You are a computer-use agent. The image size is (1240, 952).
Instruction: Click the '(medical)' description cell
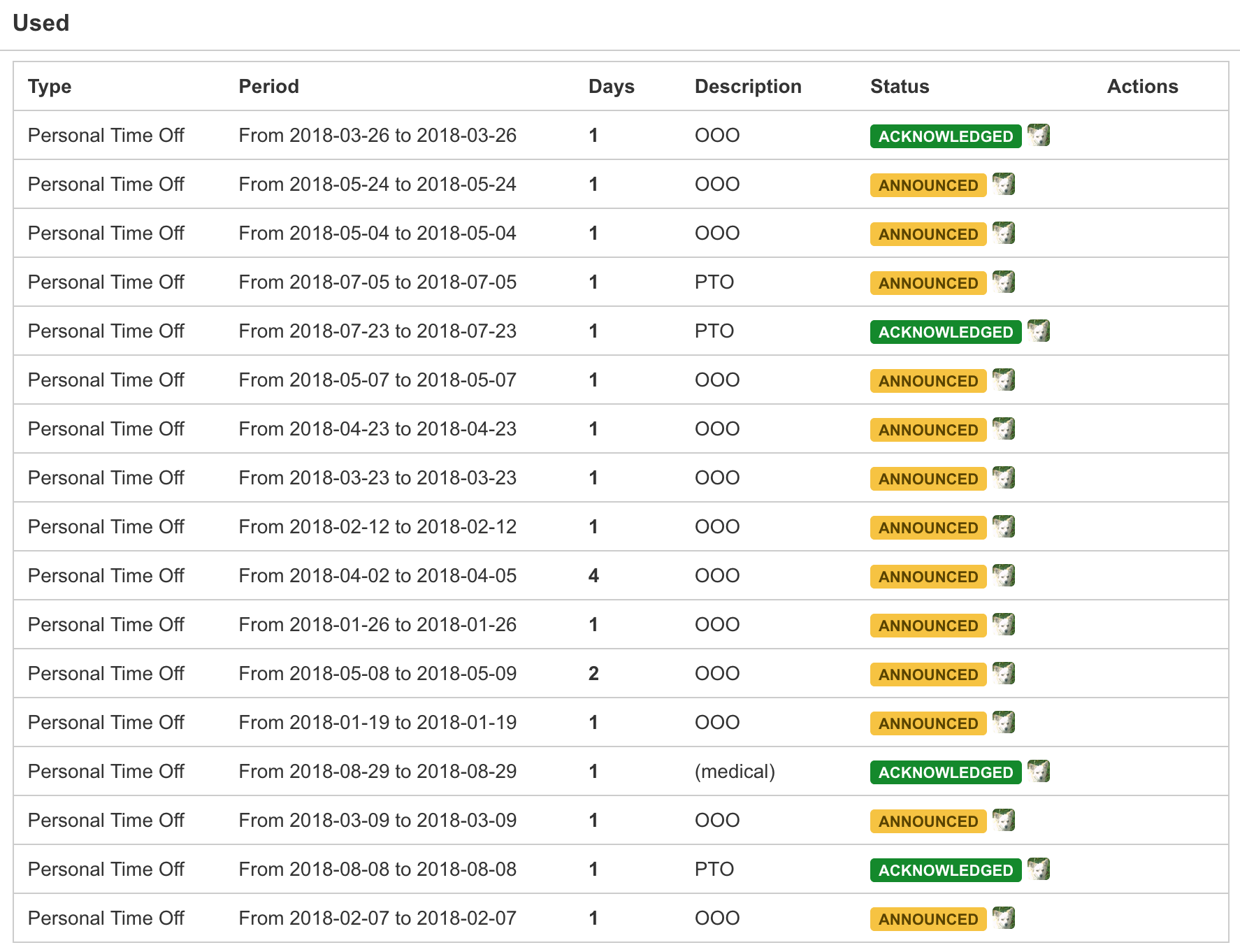[735, 772]
